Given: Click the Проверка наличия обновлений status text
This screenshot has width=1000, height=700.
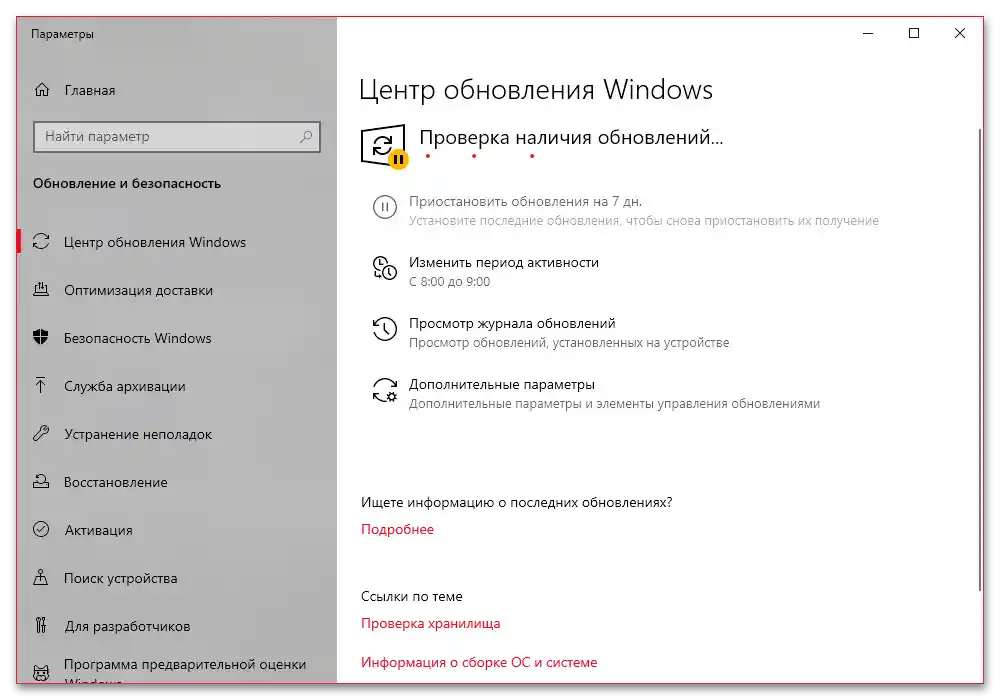Looking at the screenshot, I should [x=571, y=138].
